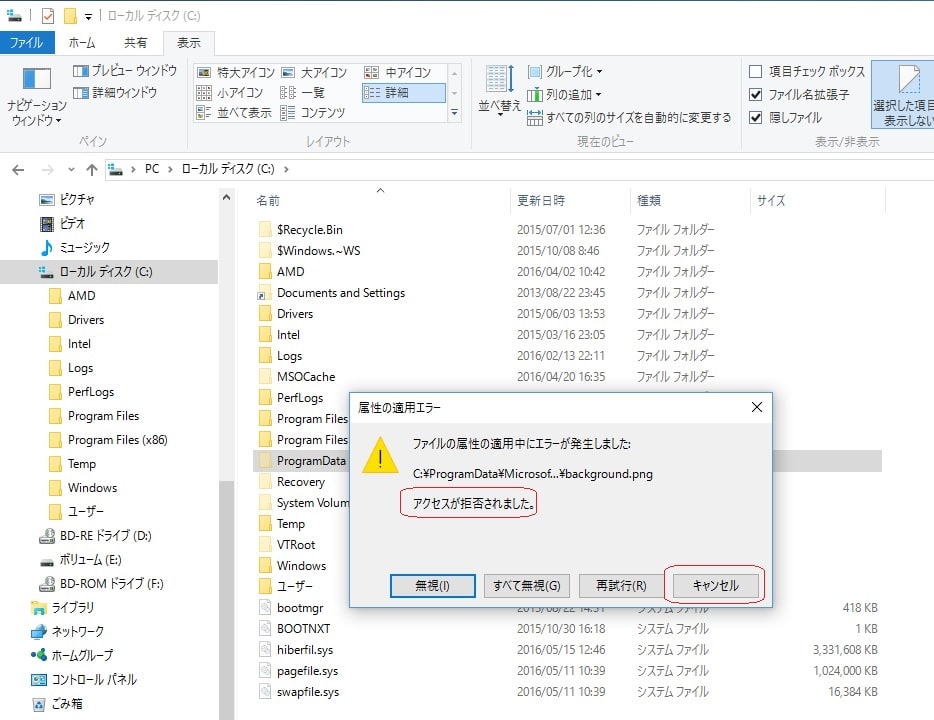Open the ファイル ribbon menu
934x720 pixels.
[29, 42]
